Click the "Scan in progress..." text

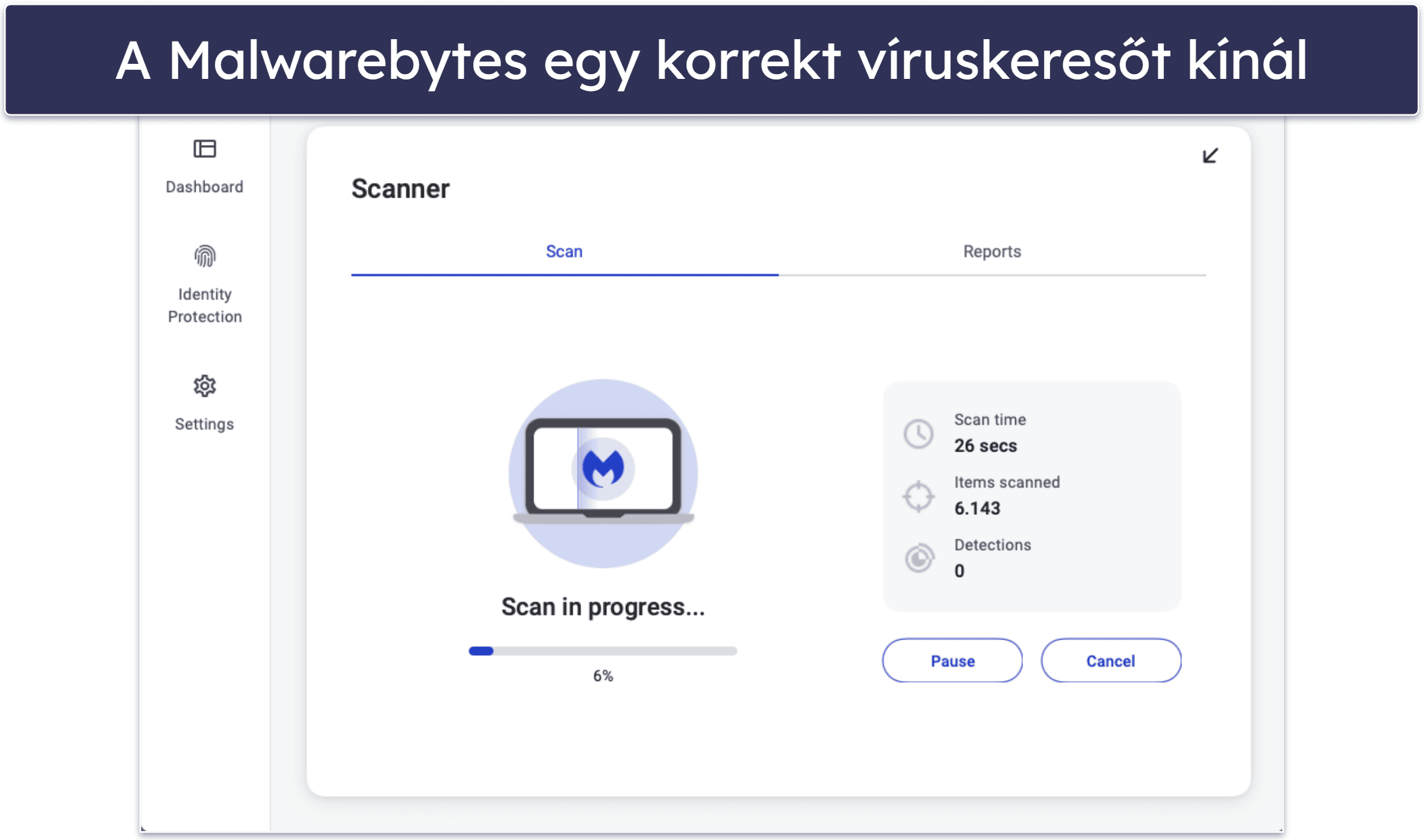603,607
